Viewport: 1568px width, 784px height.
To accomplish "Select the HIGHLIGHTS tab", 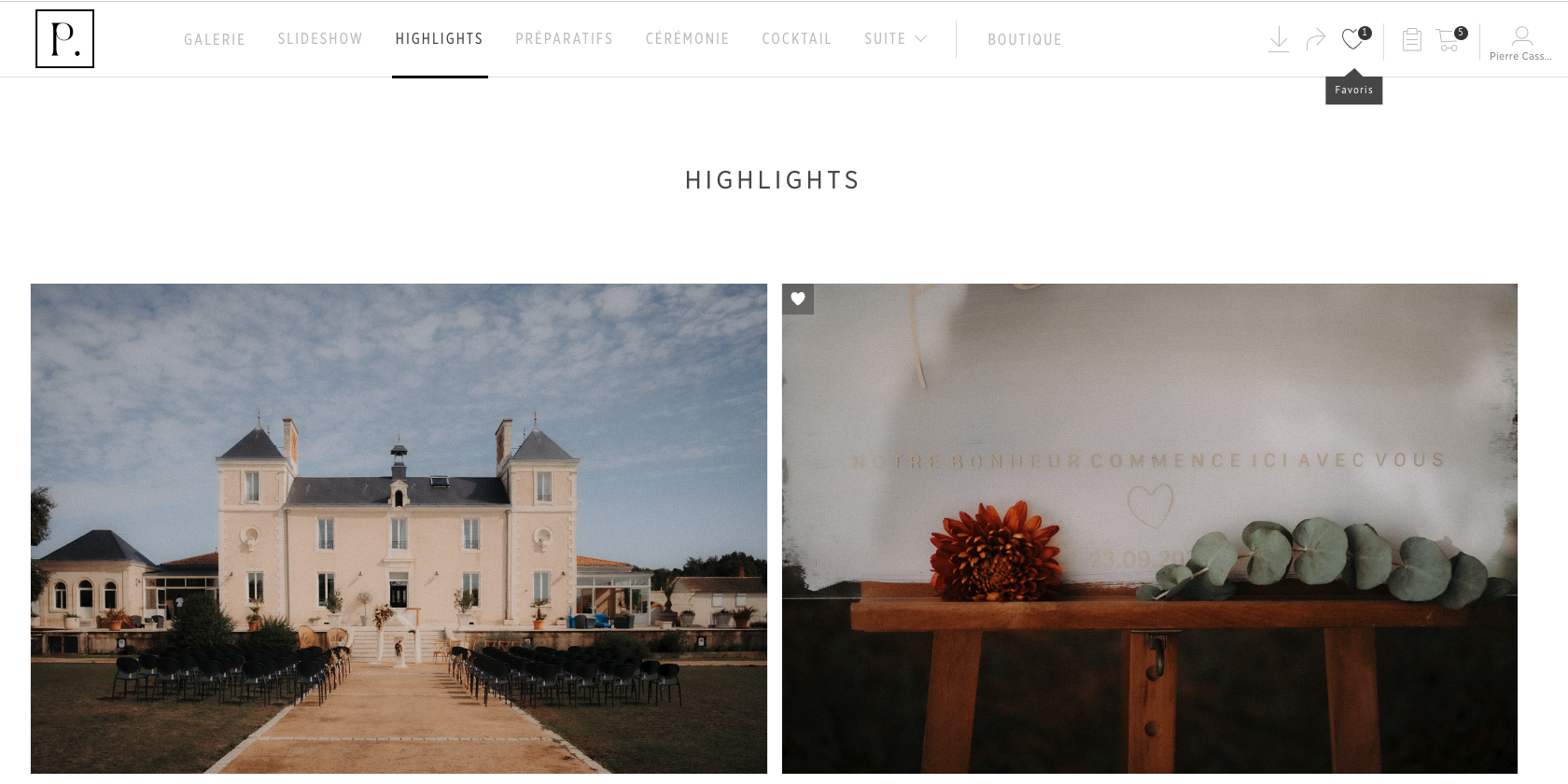I will 440,39.
